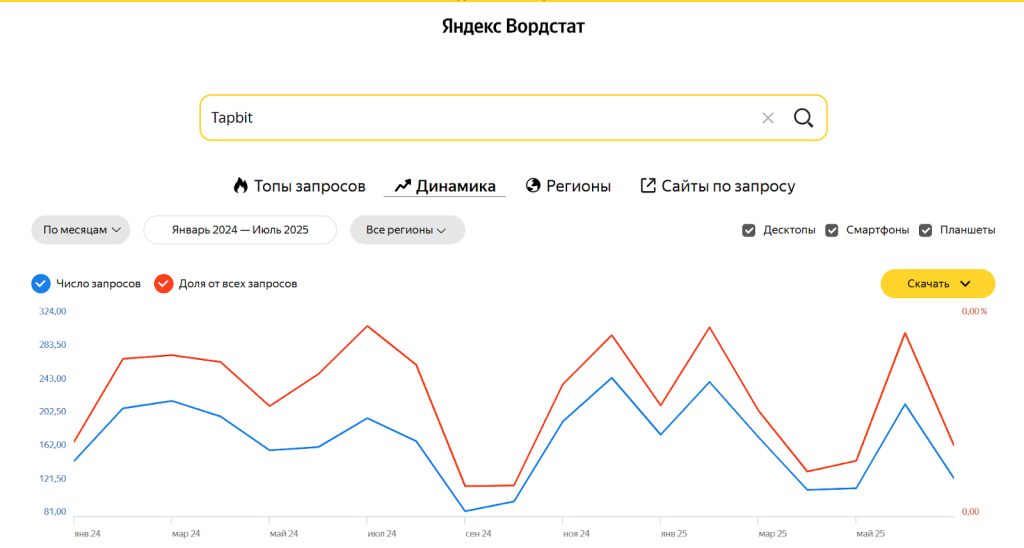
Task: Open the Регионы tab
Action: tap(578, 186)
